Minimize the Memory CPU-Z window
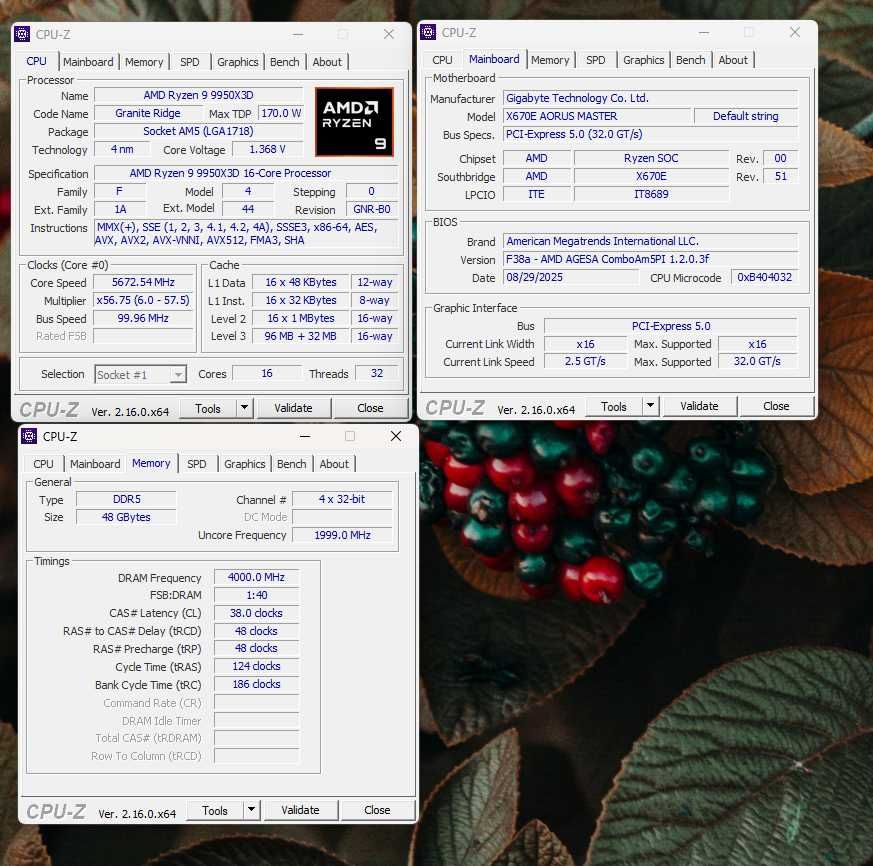Image resolution: width=873 pixels, height=866 pixels. pyautogui.click(x=305, y=436)
